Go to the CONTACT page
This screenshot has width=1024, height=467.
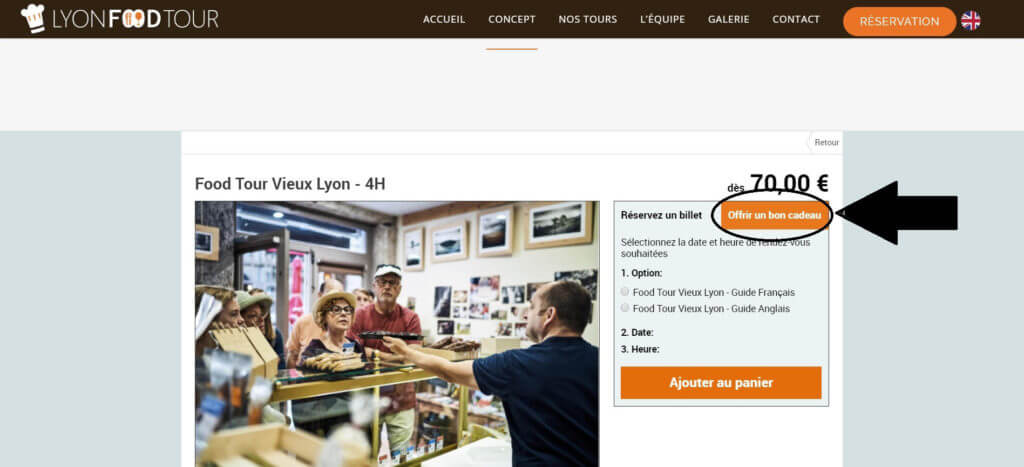796,20
